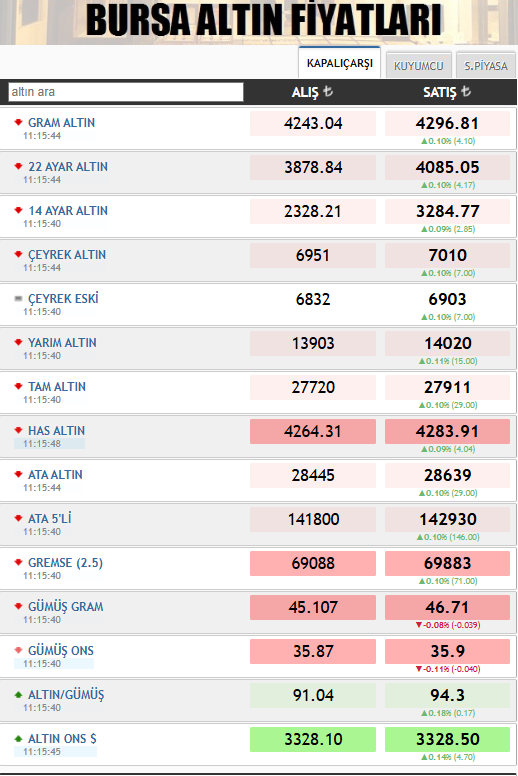Focus the altın ara search field

pyautogui.click(x=126, y=92)
